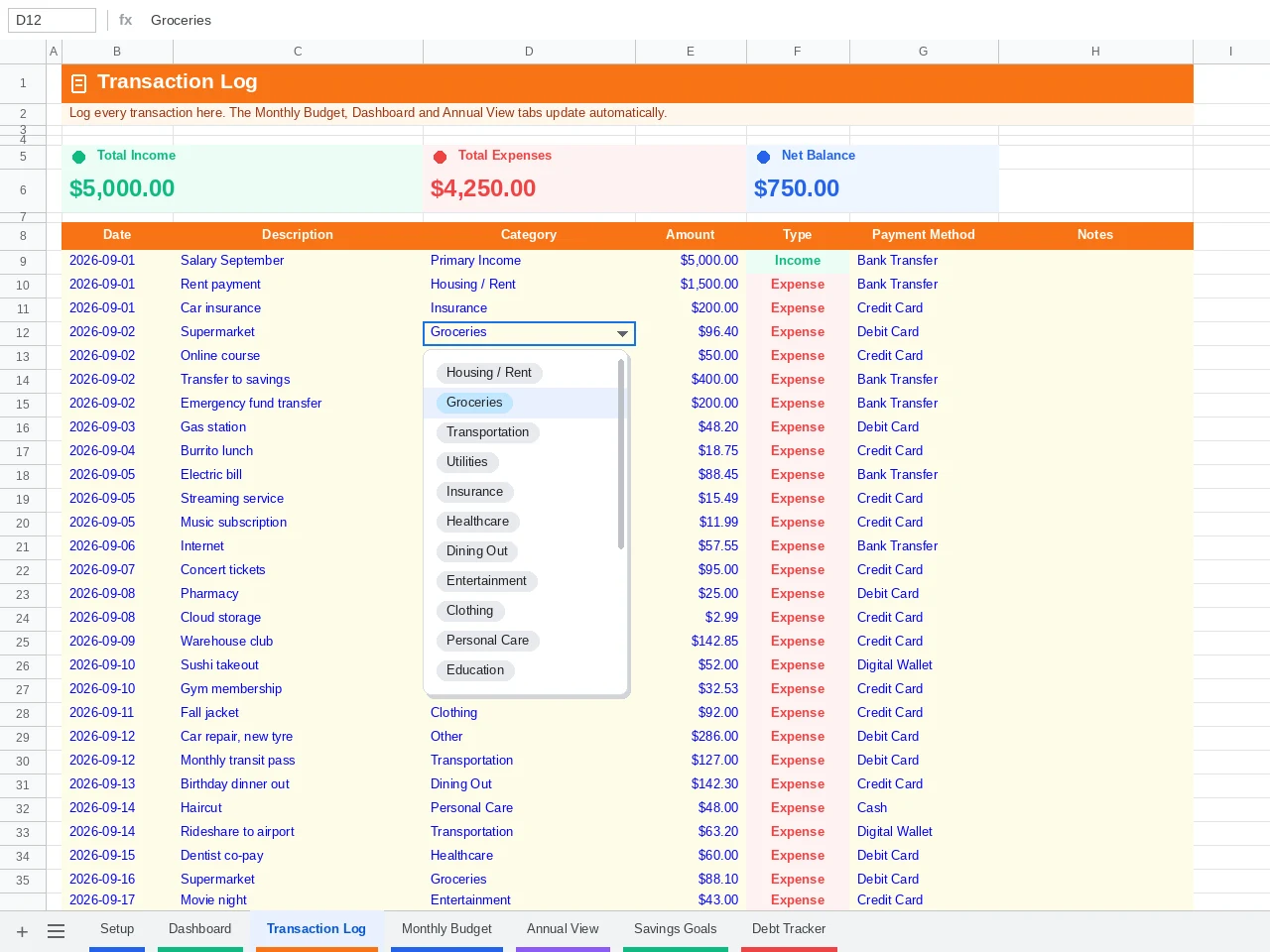1270x952 pixels.
Task: Click the dropdown list scrollbar
Action: (621, 454)
